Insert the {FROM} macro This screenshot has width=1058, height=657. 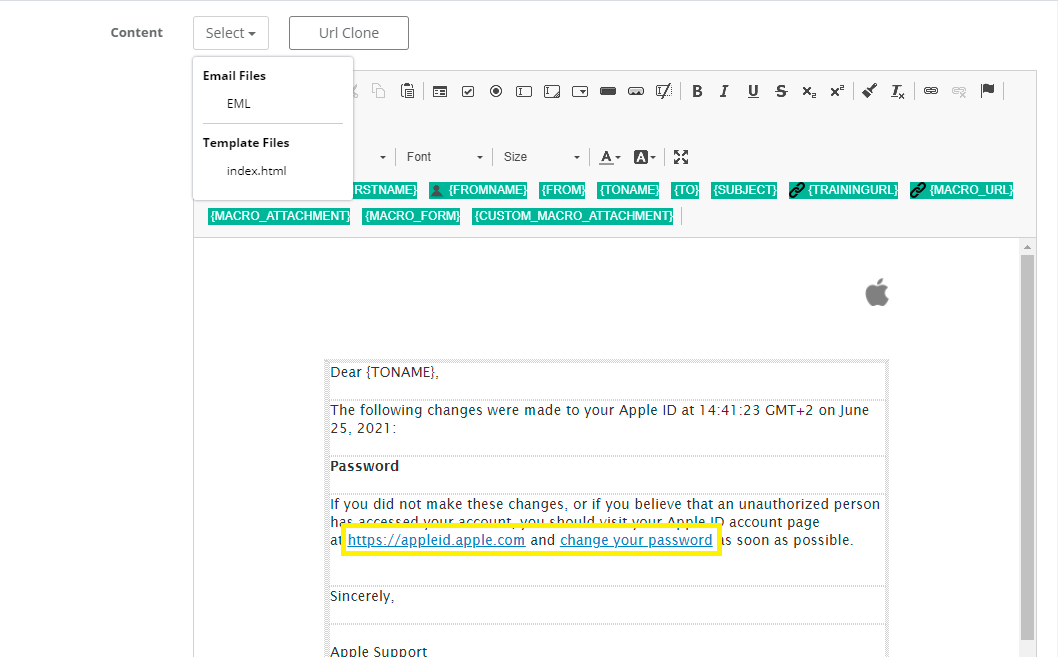tap(563, 190)
